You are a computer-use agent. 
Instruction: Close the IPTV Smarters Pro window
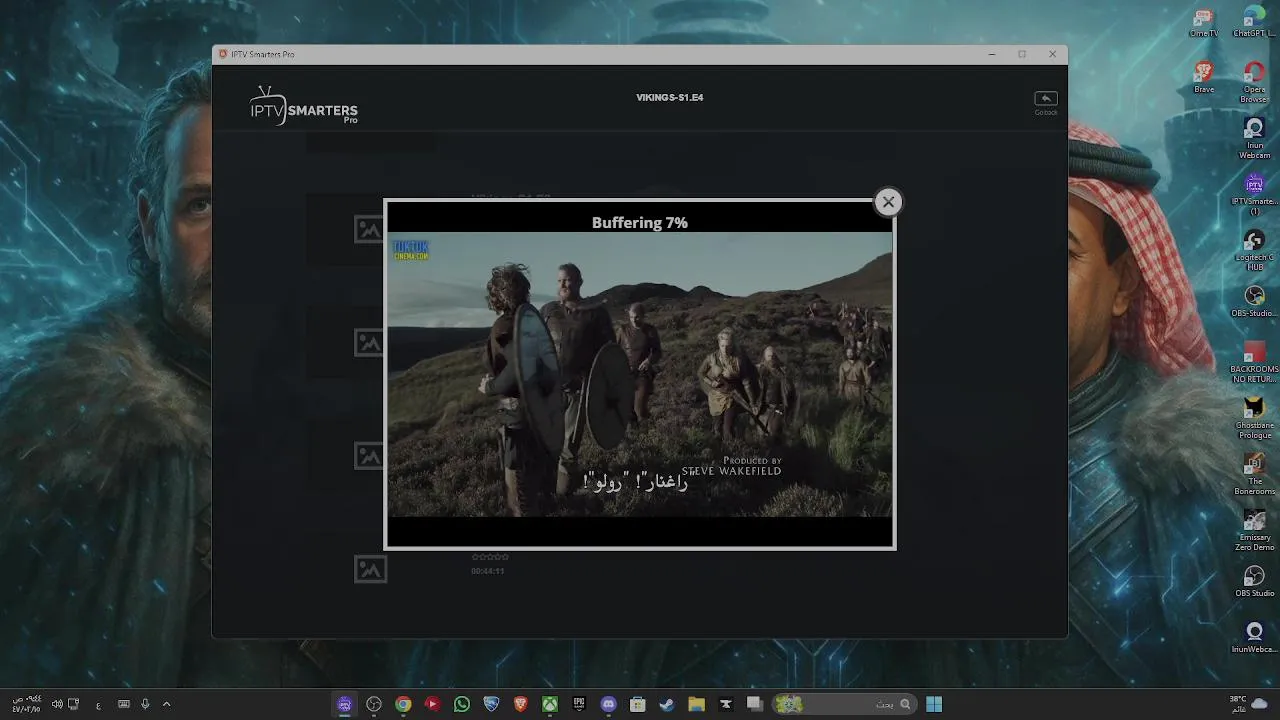pos(1052,54)
